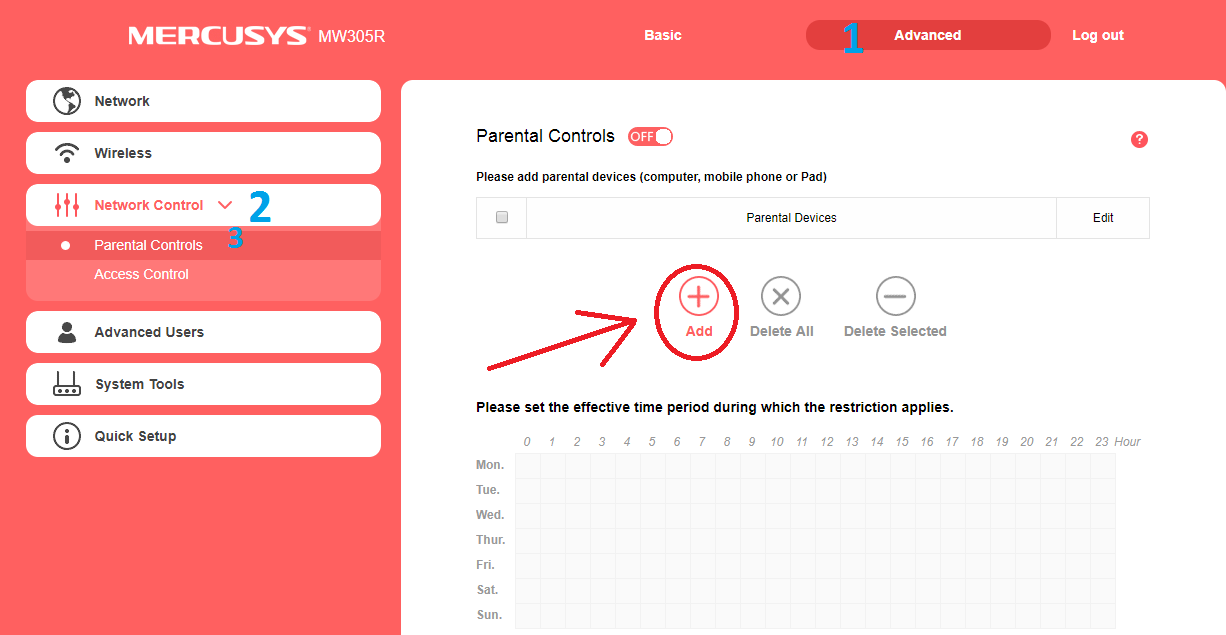Add a parental device with plus icon
1226x635 pixels.
[x=699, y=297]
